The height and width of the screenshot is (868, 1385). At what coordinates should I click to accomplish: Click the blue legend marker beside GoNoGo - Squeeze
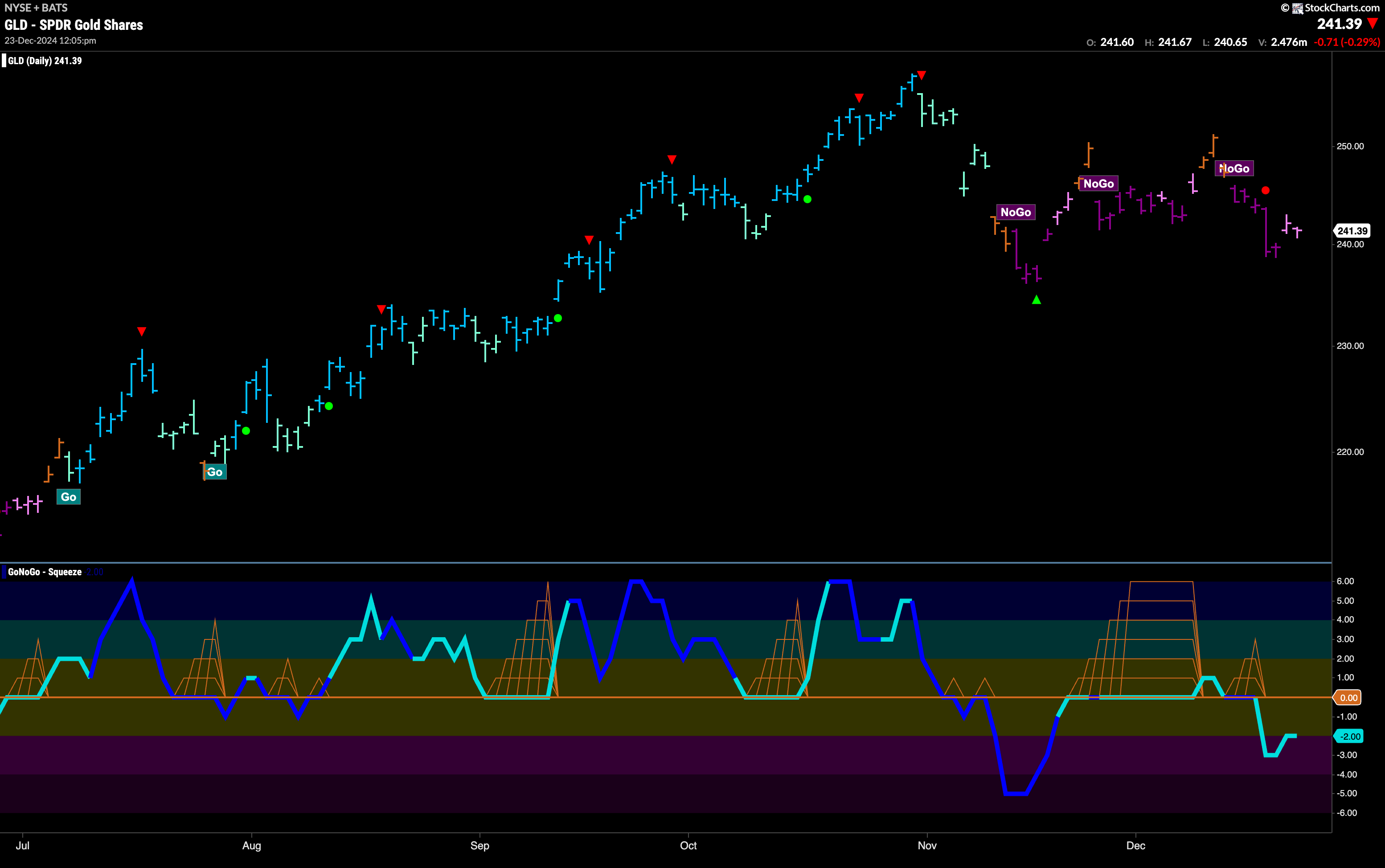click(4, 572)
